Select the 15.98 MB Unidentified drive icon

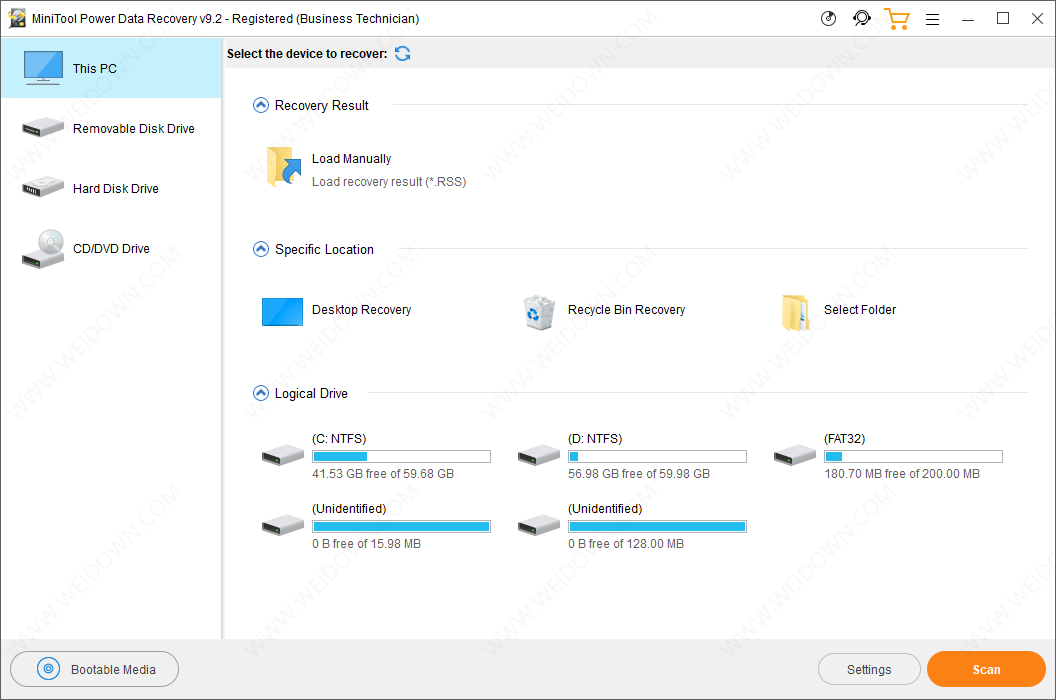tap(283, 526)
